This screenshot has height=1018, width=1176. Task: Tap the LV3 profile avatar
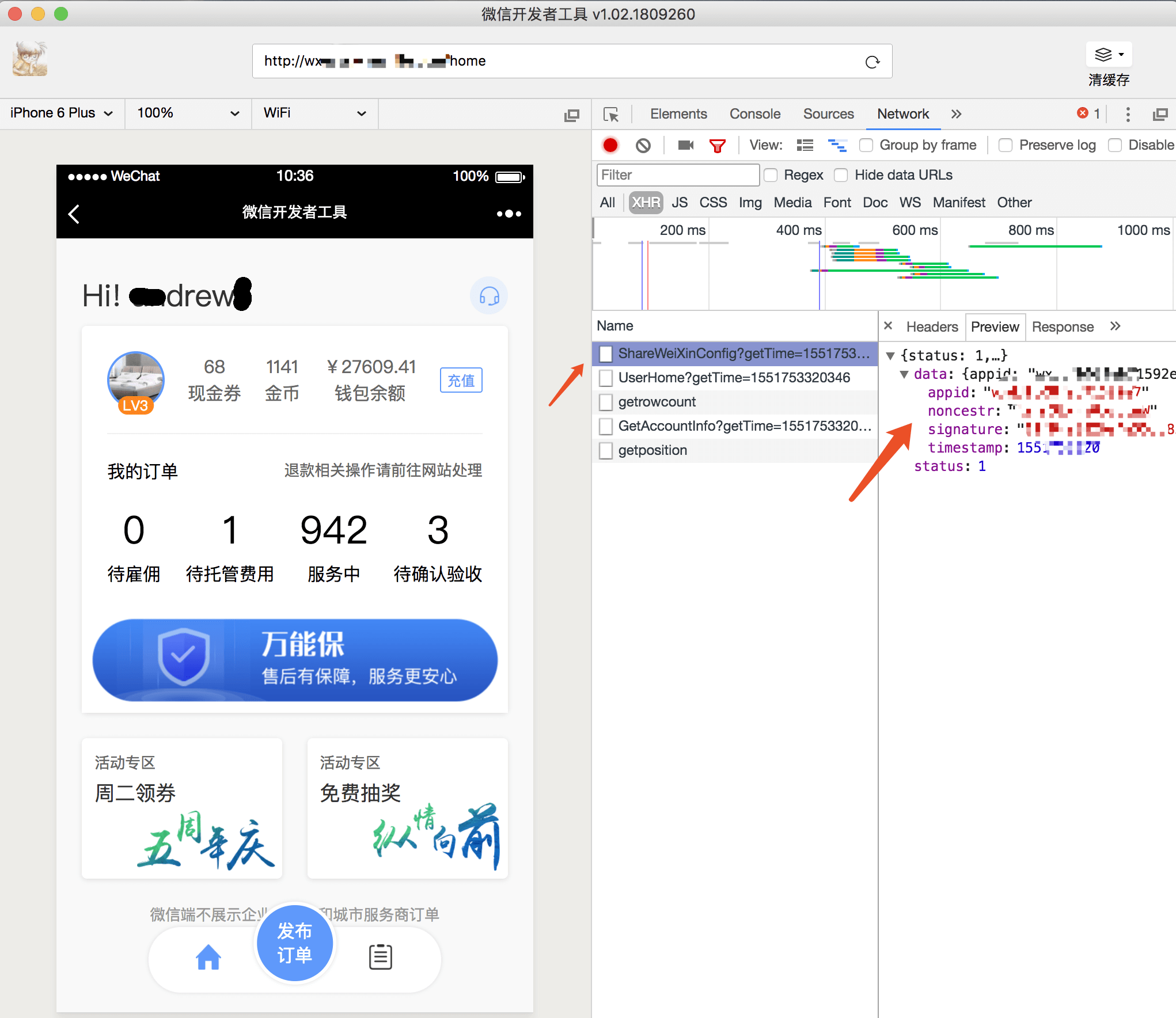(x=136, y=382)
